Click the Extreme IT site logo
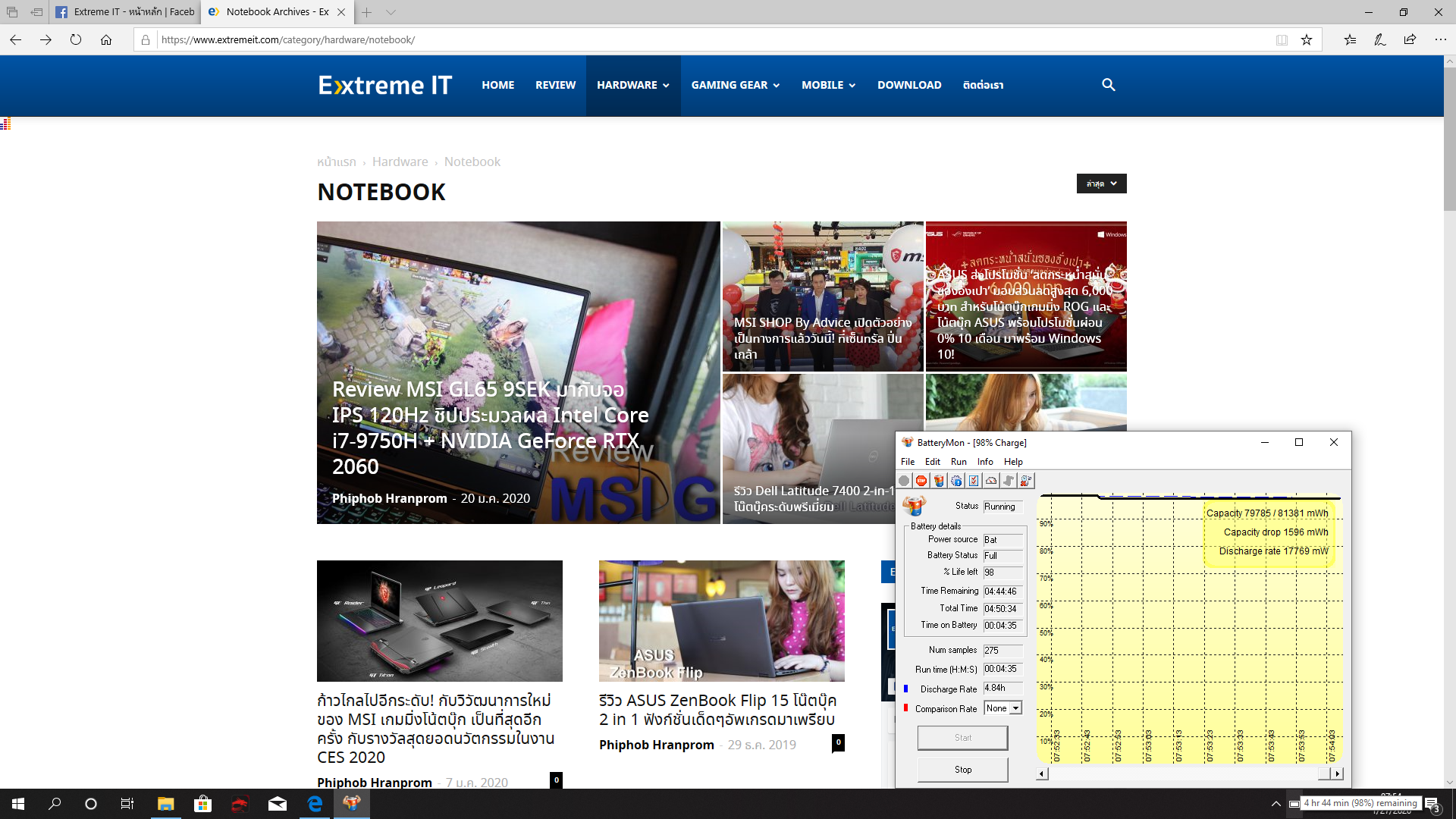 (385, 85)
